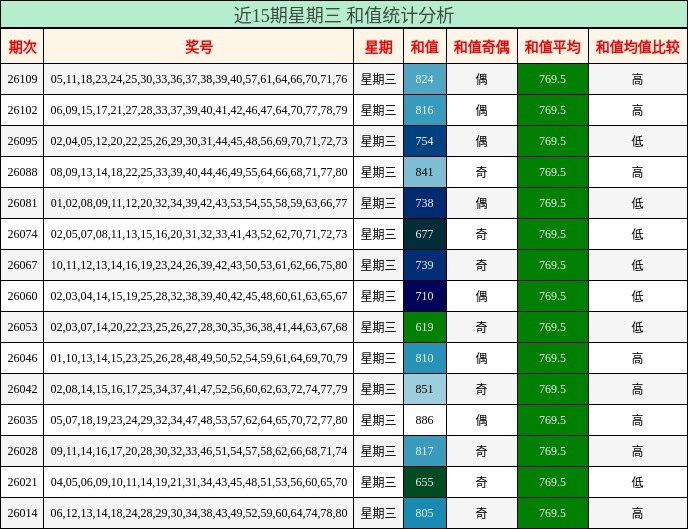Select sum value 886 cell
688x529 pixels.
click(425, 420)
